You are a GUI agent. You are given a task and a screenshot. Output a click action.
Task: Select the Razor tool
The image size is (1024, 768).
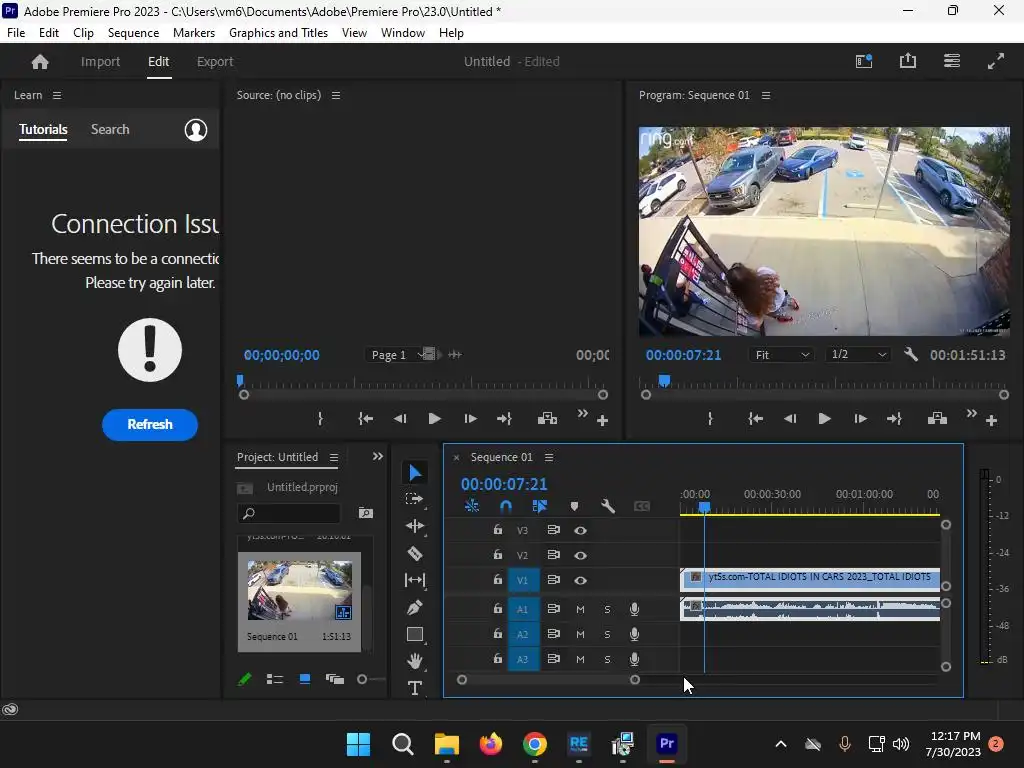[415, 553]
